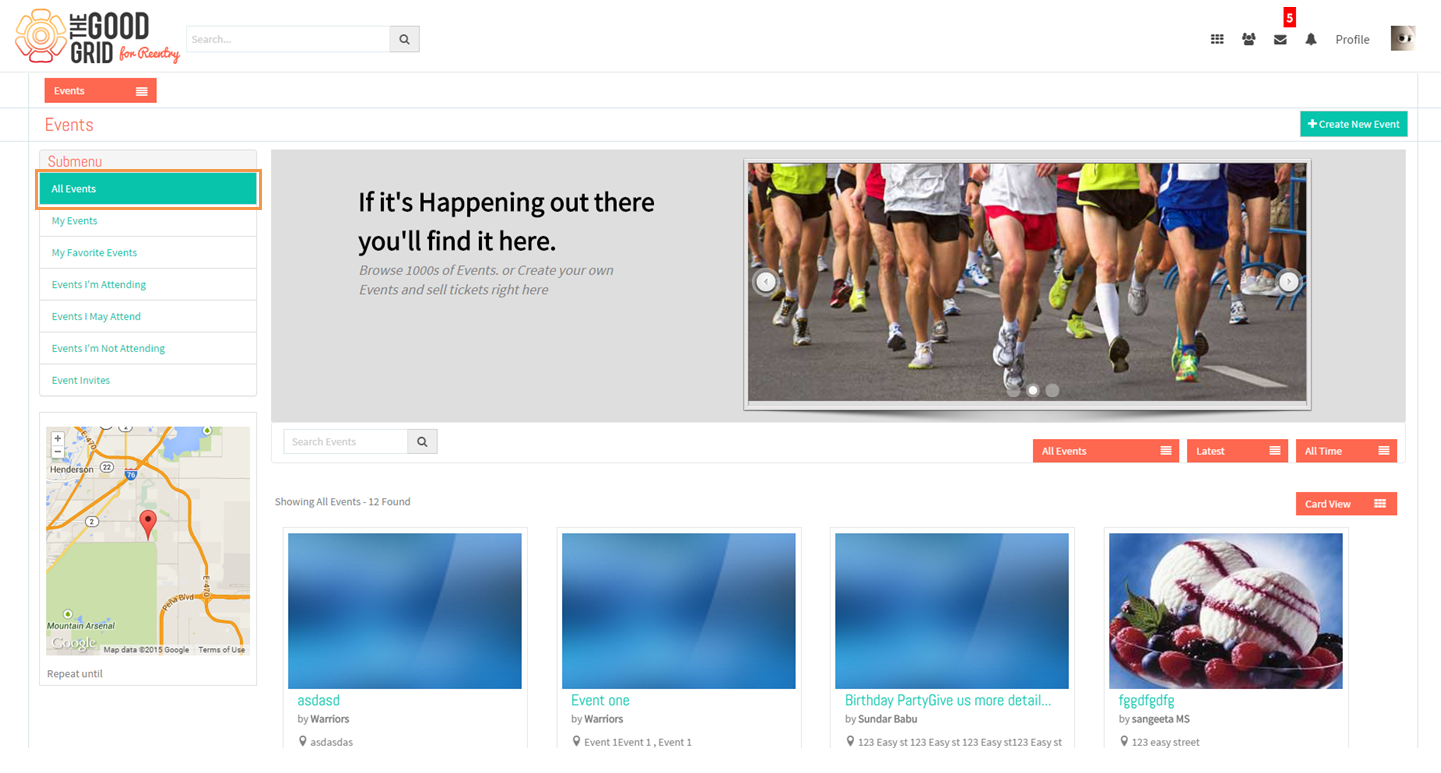
Task: Click Sundar Babu organizer name
Action: (x=887, y=719)
